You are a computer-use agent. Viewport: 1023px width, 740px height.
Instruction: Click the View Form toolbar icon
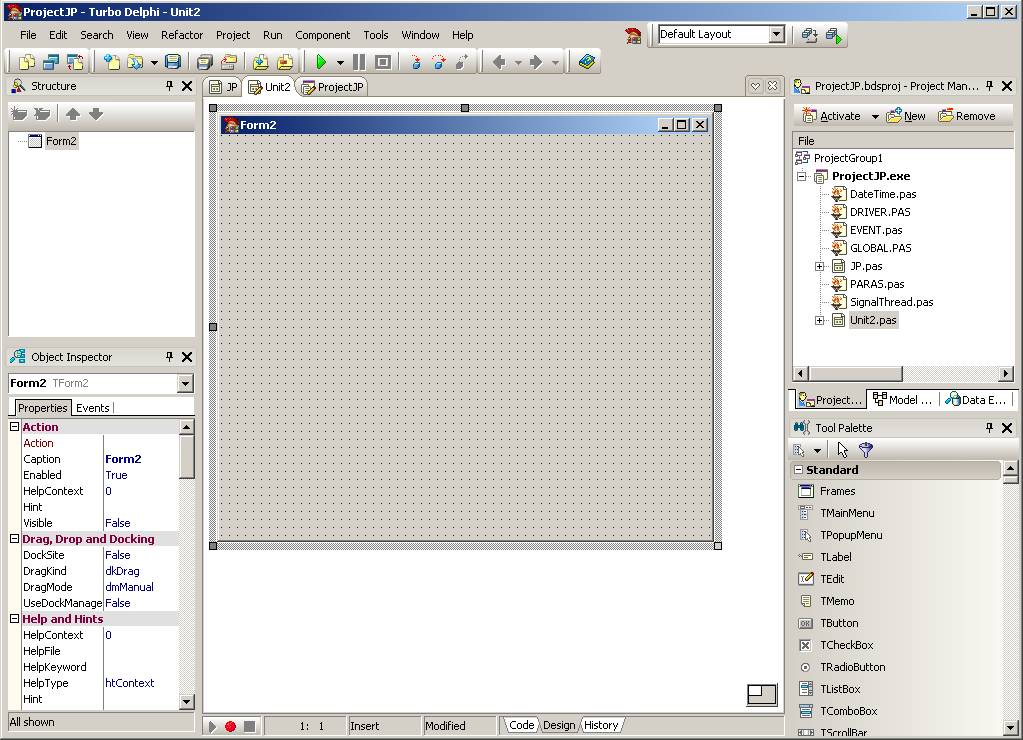tap(51, 62)
